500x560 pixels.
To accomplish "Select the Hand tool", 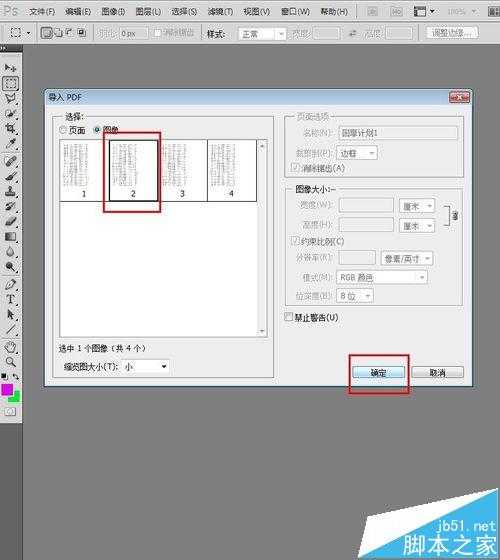I will pos(10,346).
